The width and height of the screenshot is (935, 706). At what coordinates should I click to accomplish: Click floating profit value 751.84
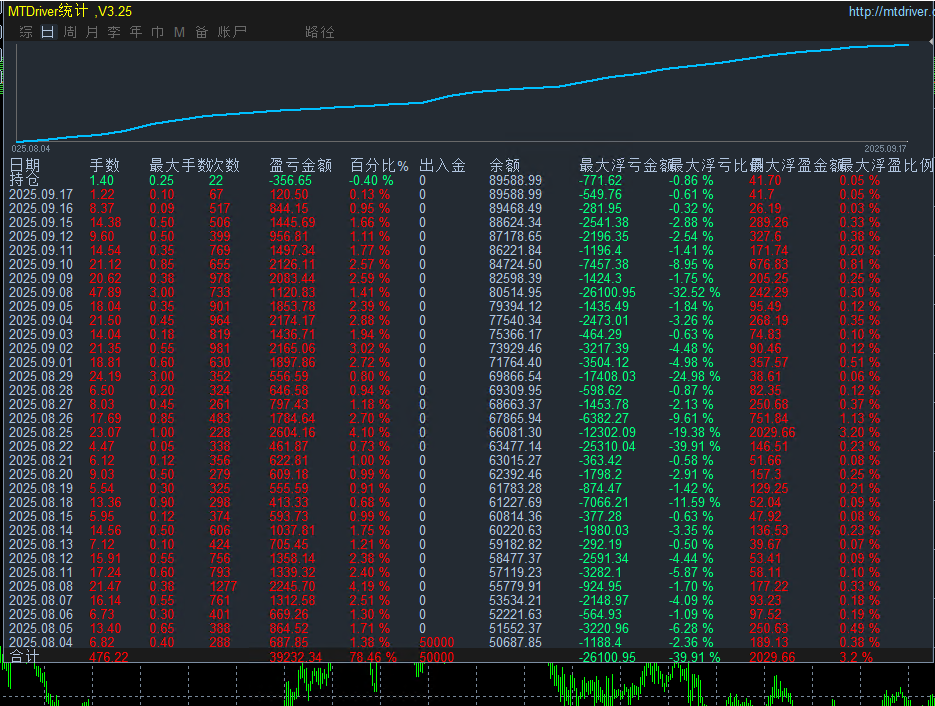pyautogui.click(x=769, y=418)
